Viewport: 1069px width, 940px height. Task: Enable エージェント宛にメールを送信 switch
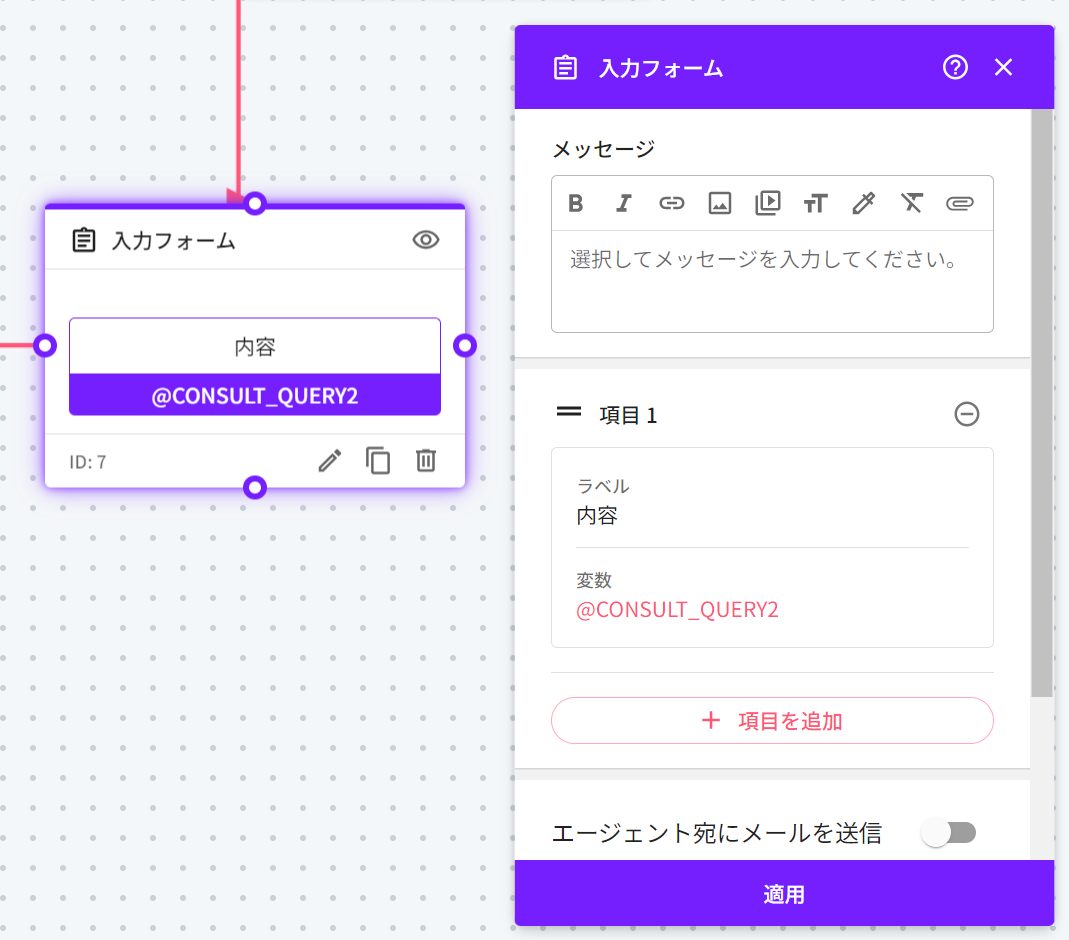click(948, 832)
